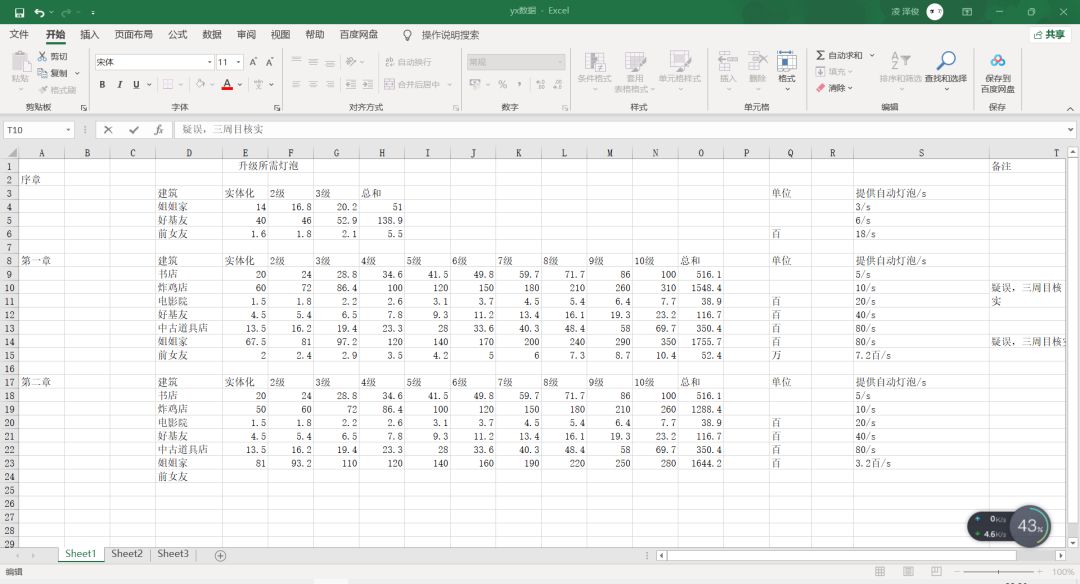Click the Paste clipboard icon
Screen dimensions: 1080x584
coord(21,63)
